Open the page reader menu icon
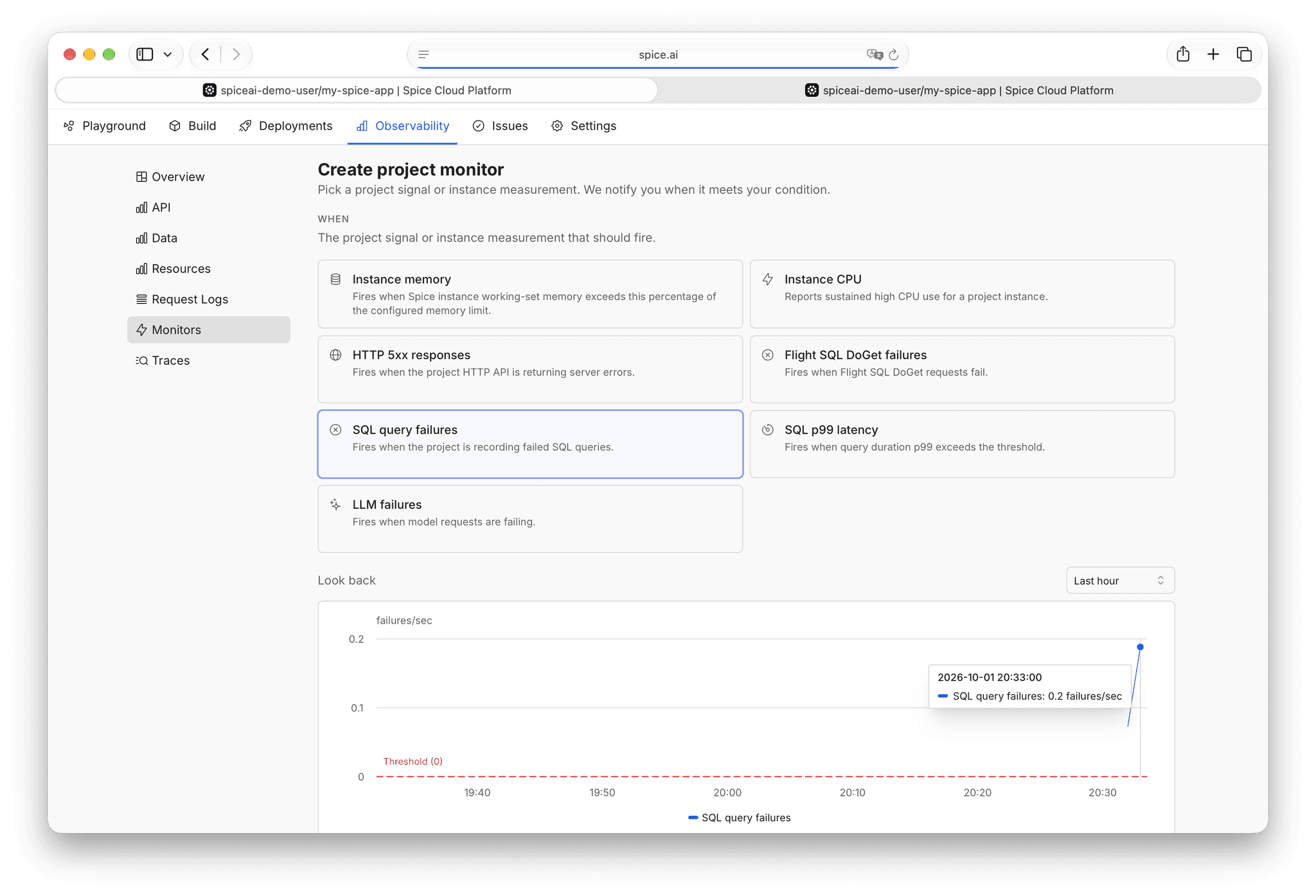The height and width of the screenshot is (896, 1316). (423, 55)
